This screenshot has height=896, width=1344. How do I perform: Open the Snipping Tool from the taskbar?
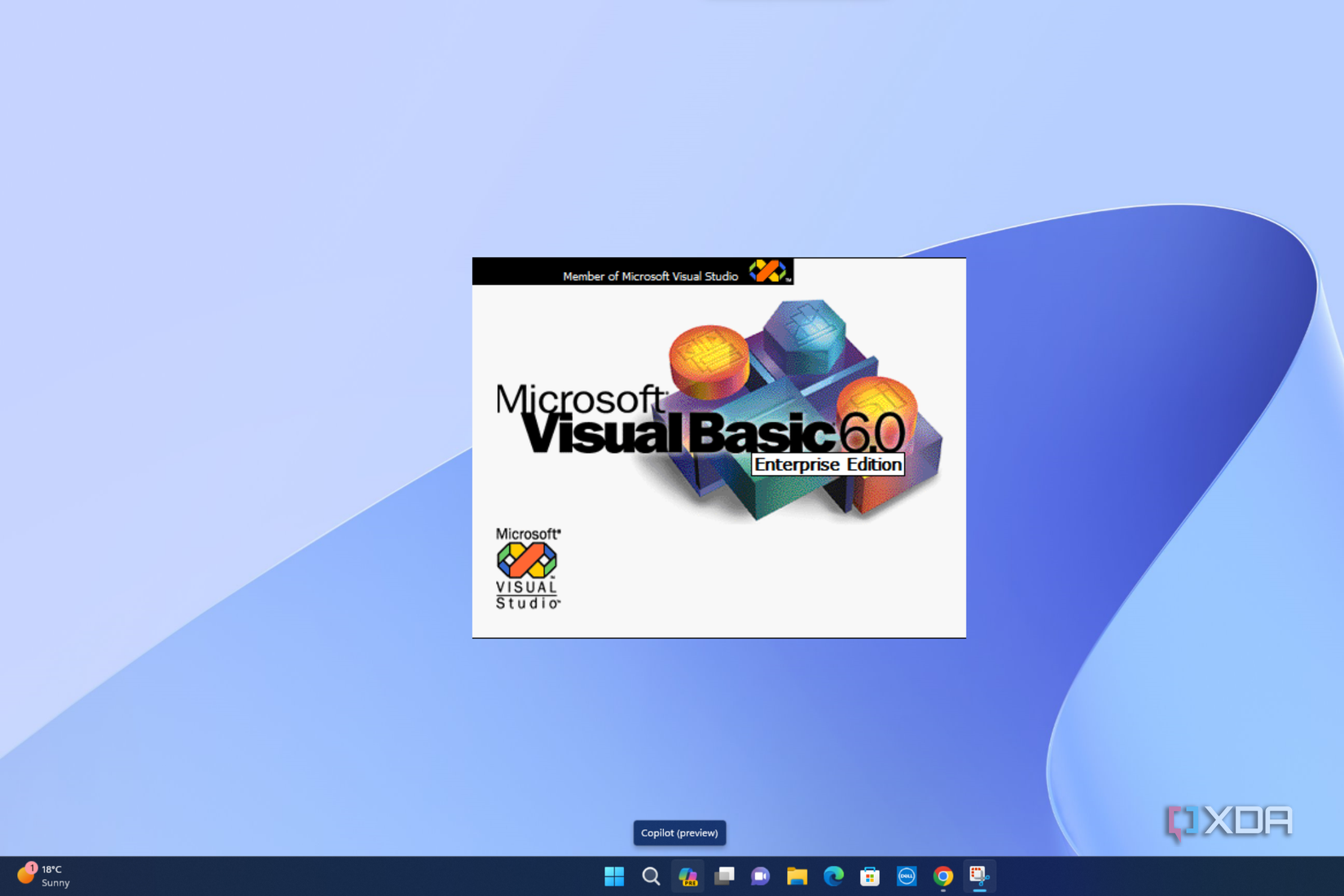pos(979,876)
